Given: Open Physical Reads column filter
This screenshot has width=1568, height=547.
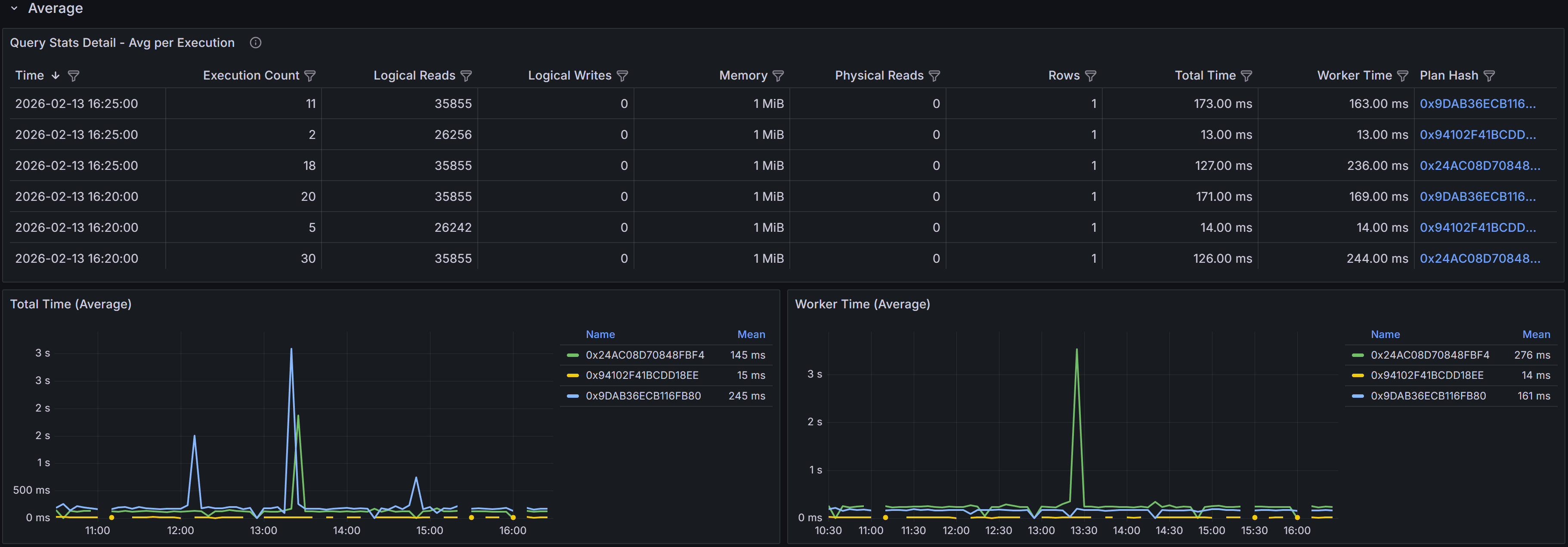Looking at the screenshot, I should (x=934, y=75).
